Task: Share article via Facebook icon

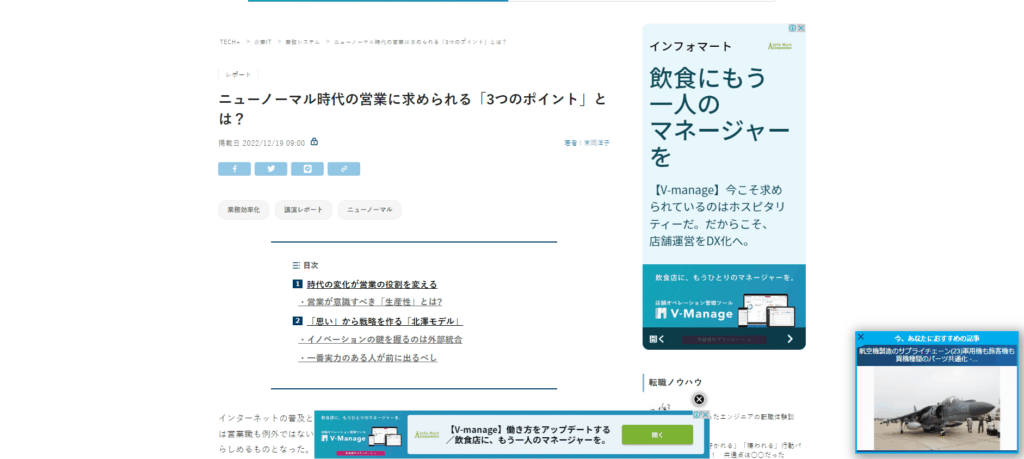Action: (234, 169)
